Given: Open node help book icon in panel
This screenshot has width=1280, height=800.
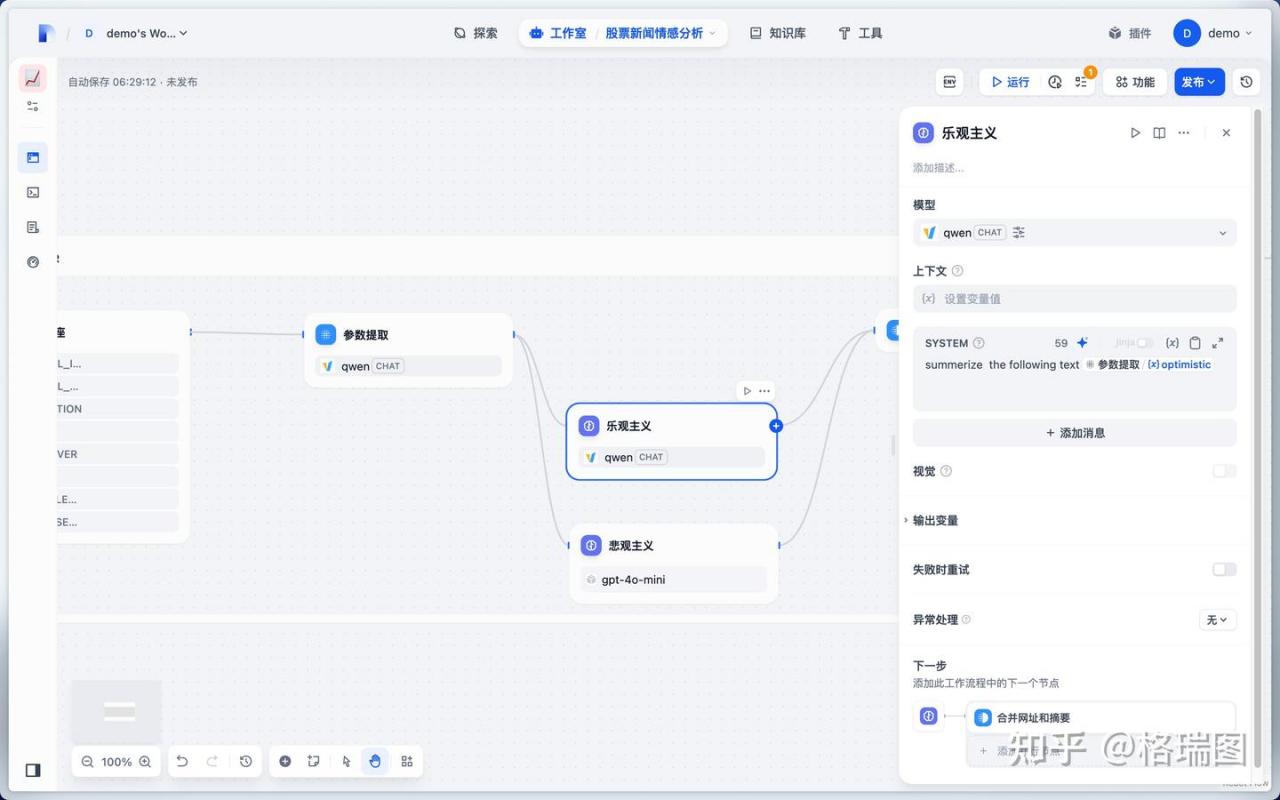Looking at the screenshot, I should tap(1159, 133).
